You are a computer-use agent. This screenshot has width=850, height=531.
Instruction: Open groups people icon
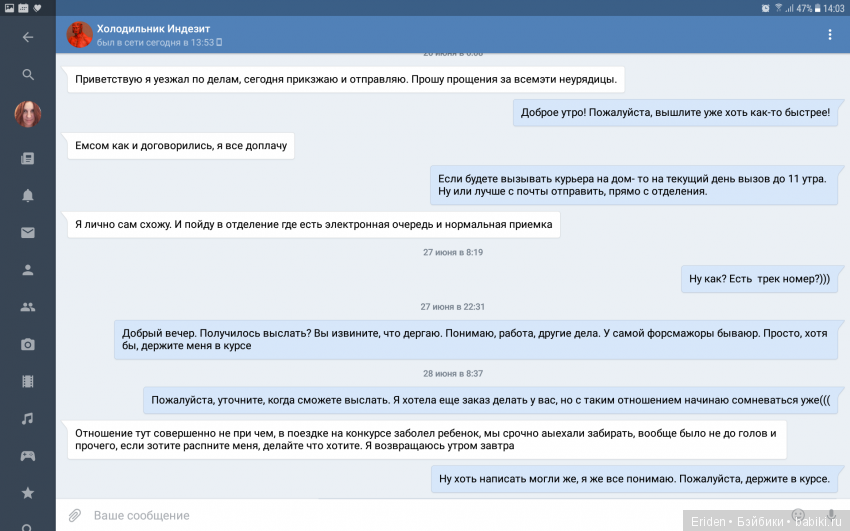[x=27, y=307]
